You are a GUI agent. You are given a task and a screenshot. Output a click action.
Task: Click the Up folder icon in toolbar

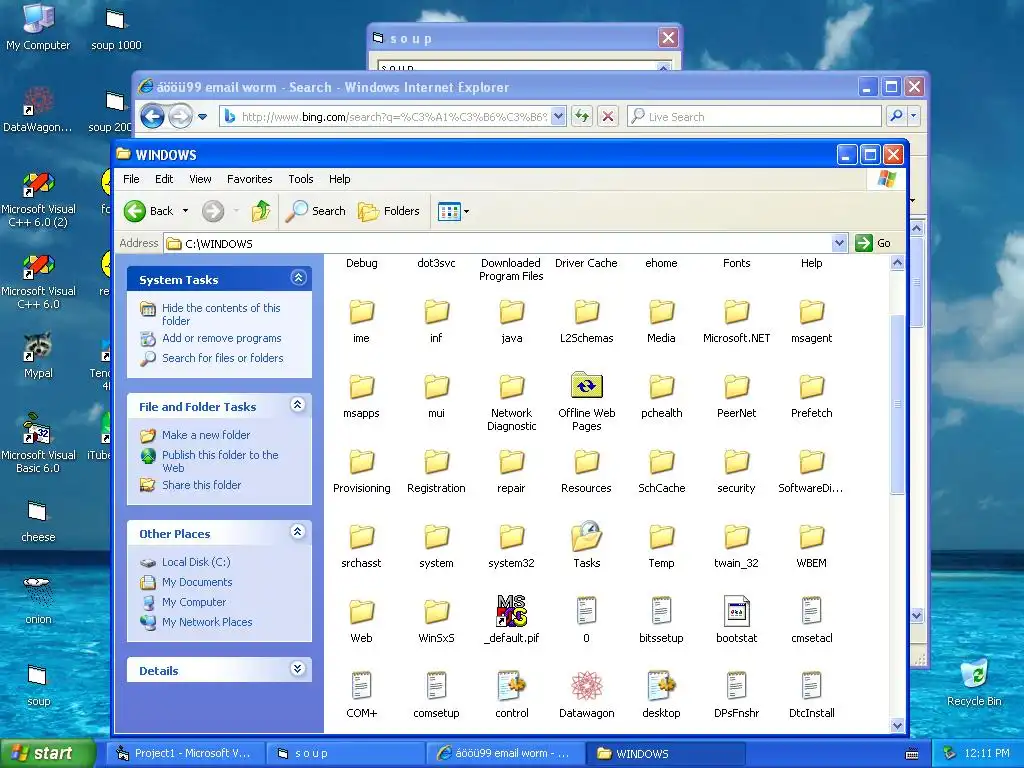[261, 211]
